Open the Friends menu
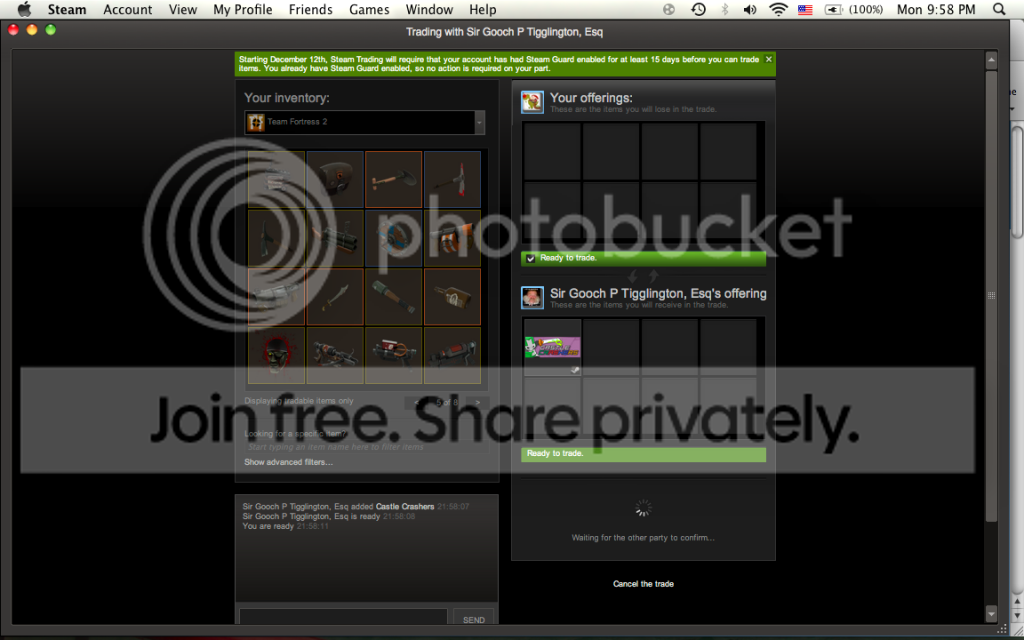This screenshot has height=640, width=1024. [310, 9]
